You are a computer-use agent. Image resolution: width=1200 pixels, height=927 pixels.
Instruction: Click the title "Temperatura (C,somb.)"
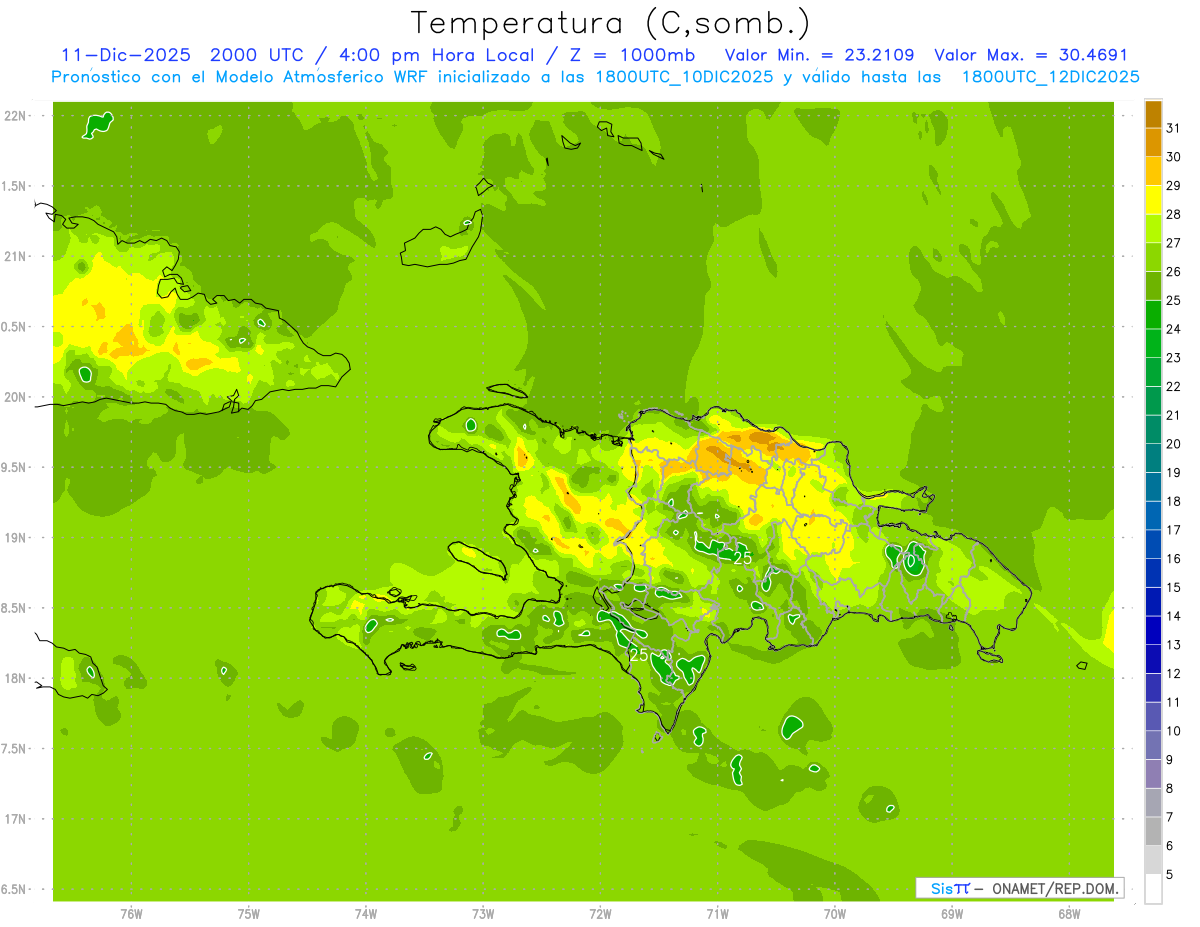coord(611,23)
